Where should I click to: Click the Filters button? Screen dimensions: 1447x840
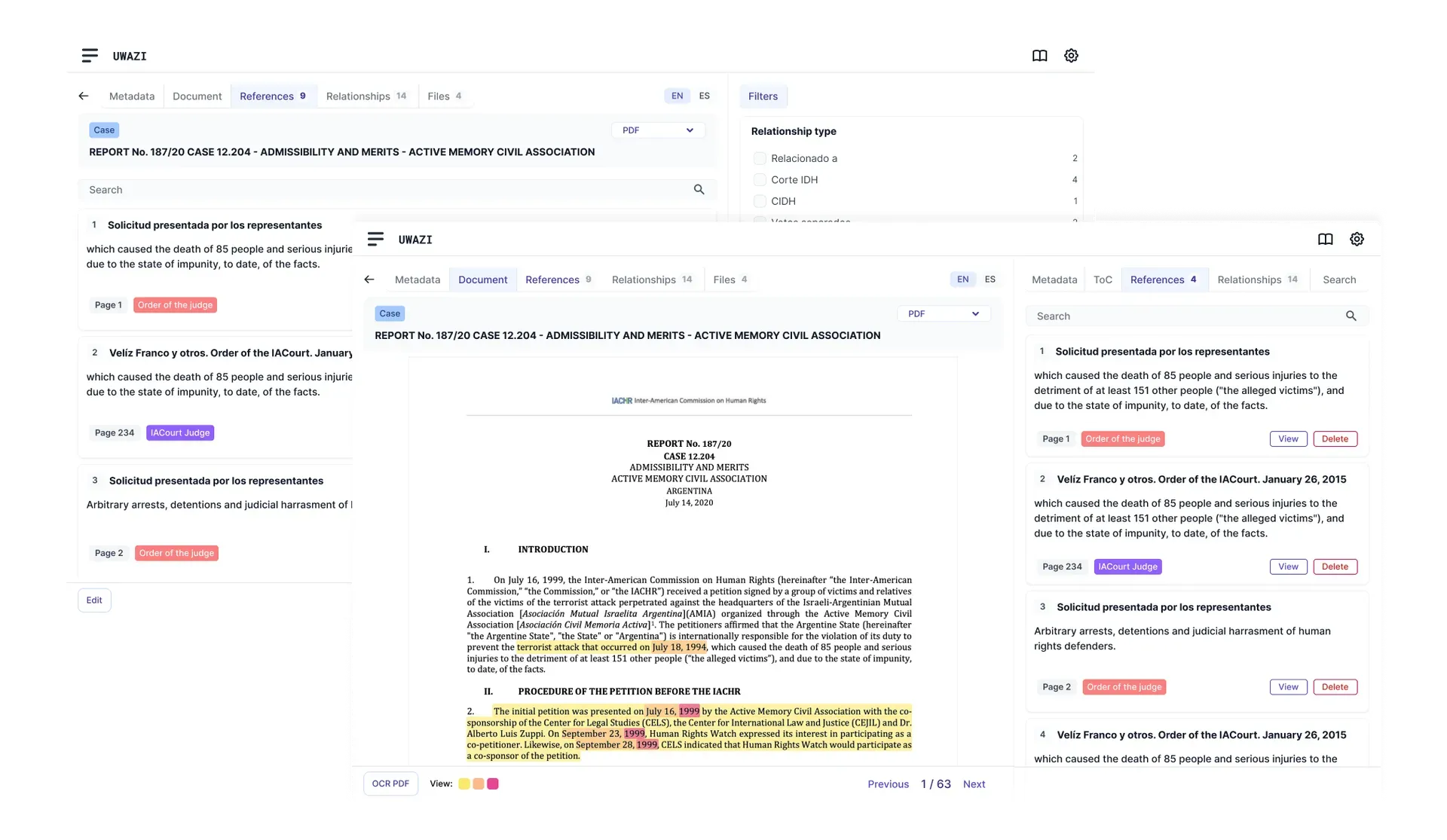click(763, 96)
